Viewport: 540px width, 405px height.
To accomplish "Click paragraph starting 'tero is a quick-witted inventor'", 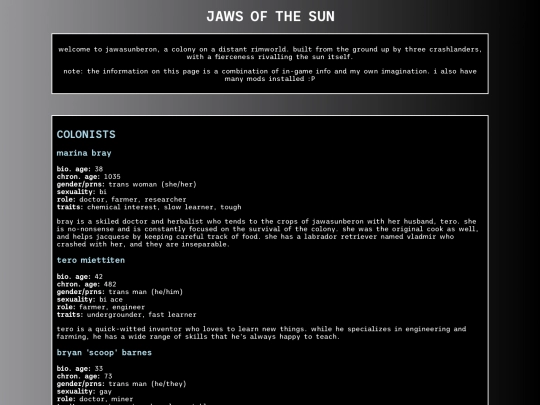I will pos(261,333).
